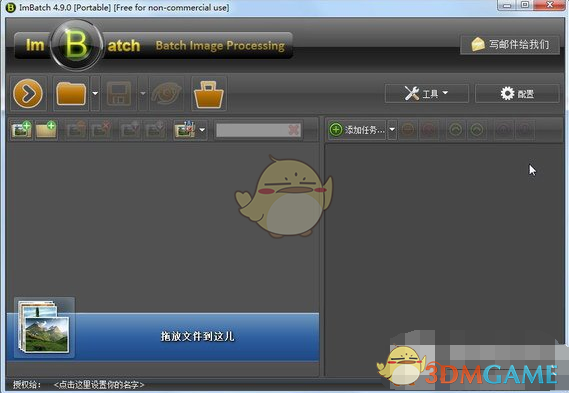Click the glowing green B ImBatch logo
The width and height of the screenshot is (569, 393).
coord(76,45)
